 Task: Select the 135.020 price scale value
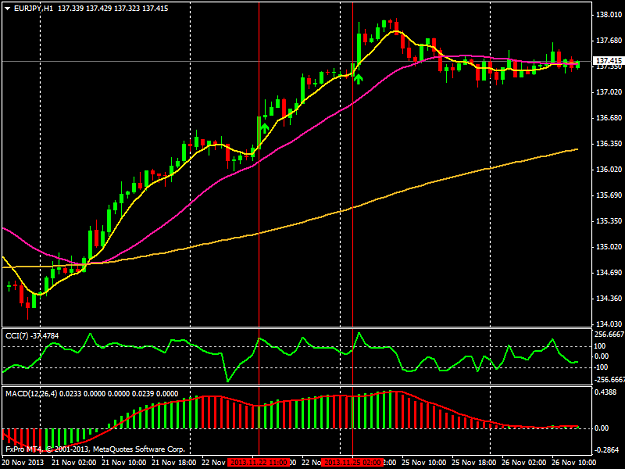609,247
